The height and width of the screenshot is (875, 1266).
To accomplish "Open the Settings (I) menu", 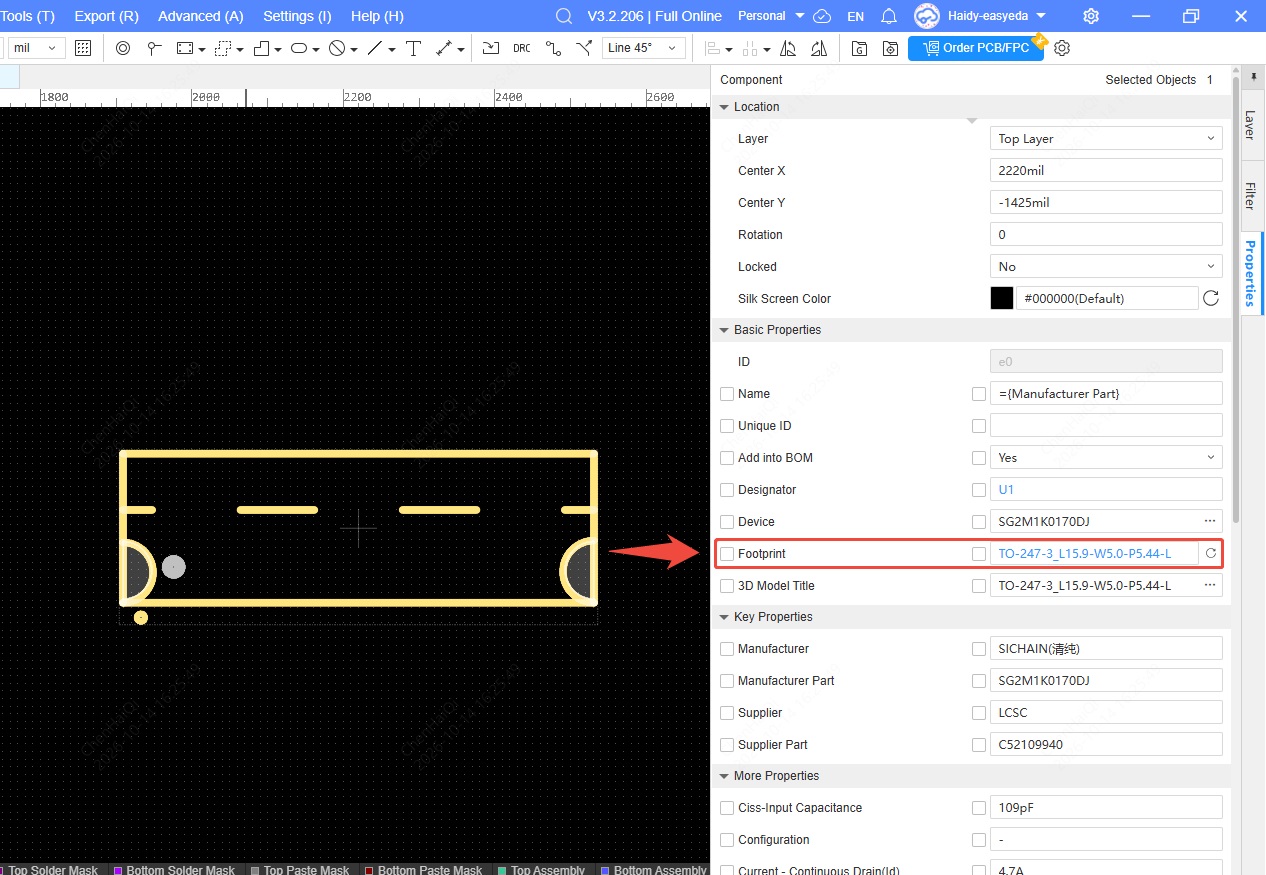I will click(297, 16).
